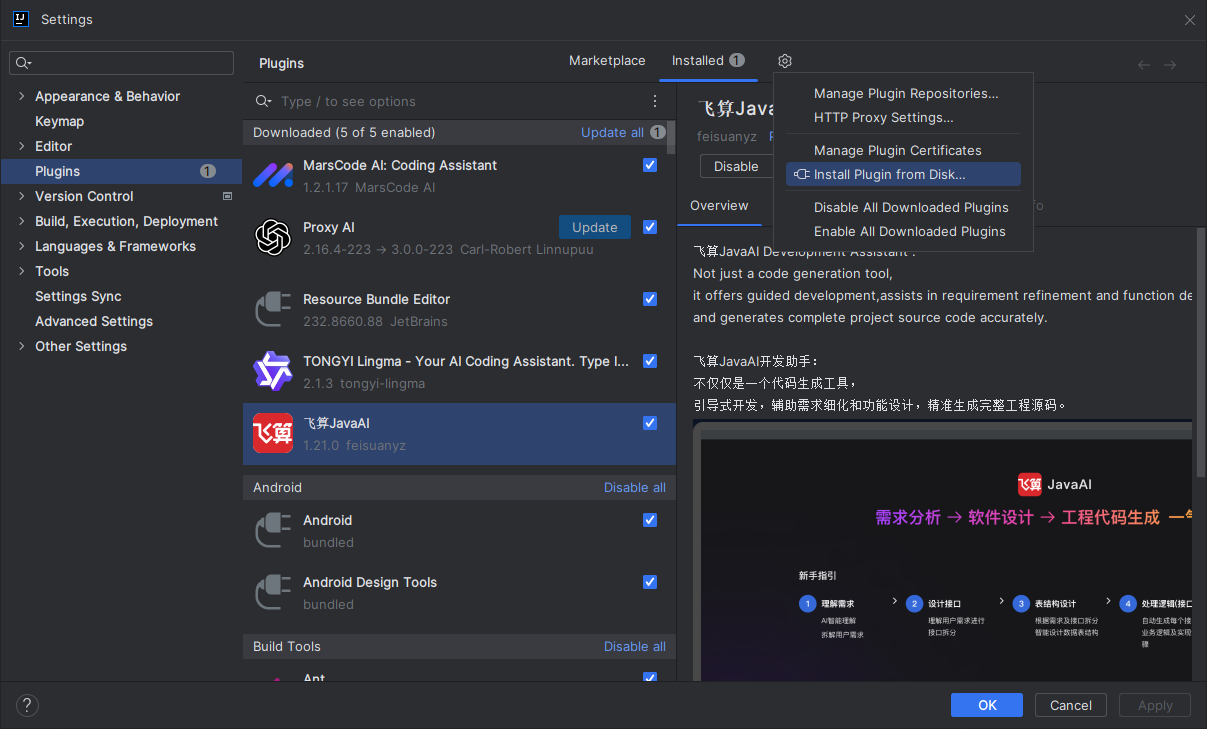Select the Plugins item in settings tree

121,171
